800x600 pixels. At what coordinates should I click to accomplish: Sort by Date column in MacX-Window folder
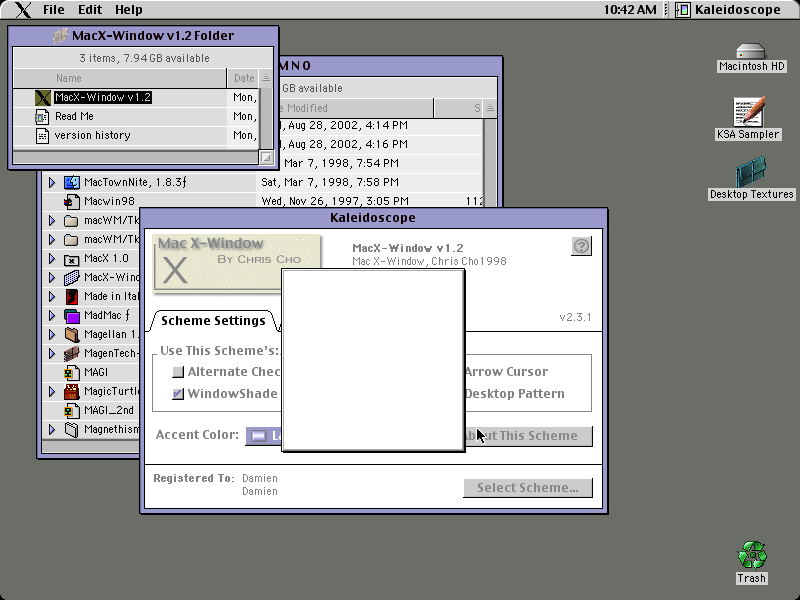[244, 78]
